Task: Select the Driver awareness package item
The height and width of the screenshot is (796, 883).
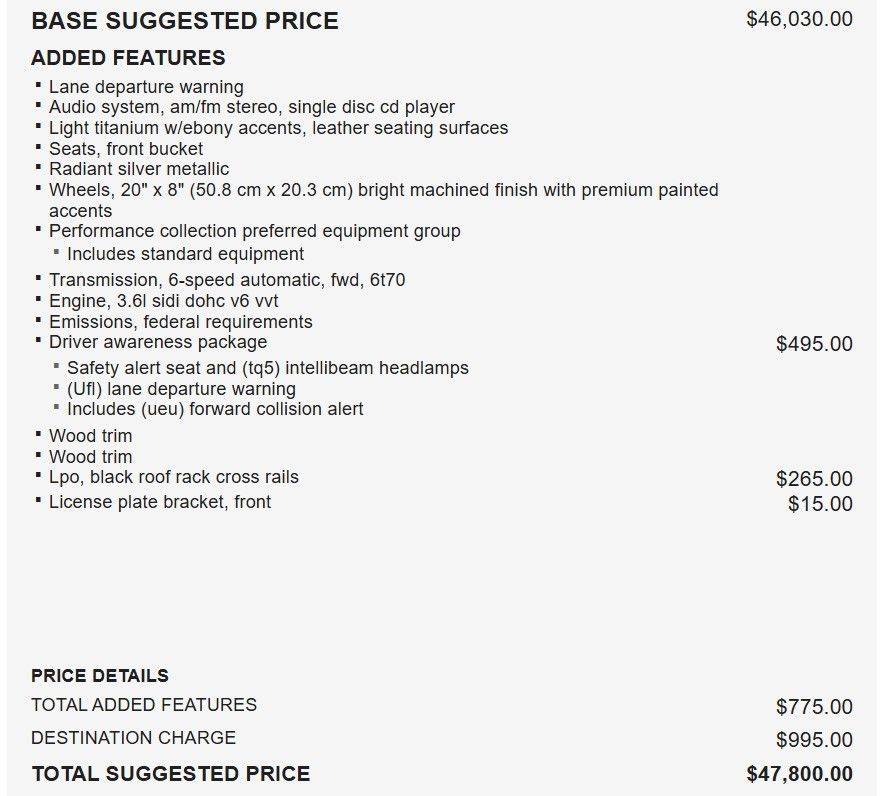Action: tap(158, 342)
